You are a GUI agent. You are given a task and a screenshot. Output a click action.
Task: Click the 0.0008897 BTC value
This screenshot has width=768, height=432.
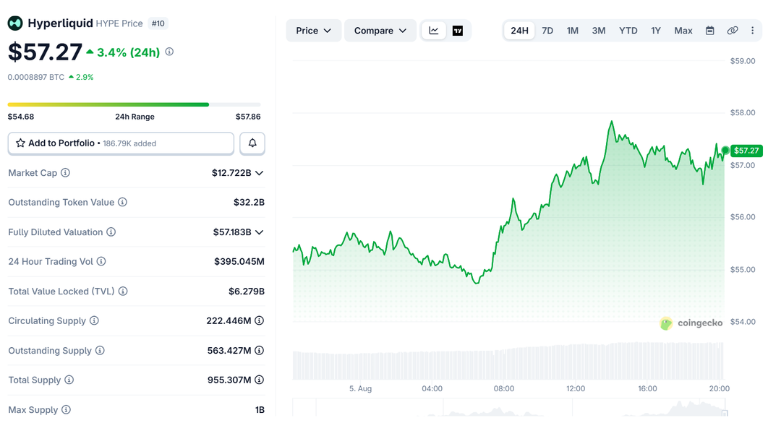tap(36, 77)
